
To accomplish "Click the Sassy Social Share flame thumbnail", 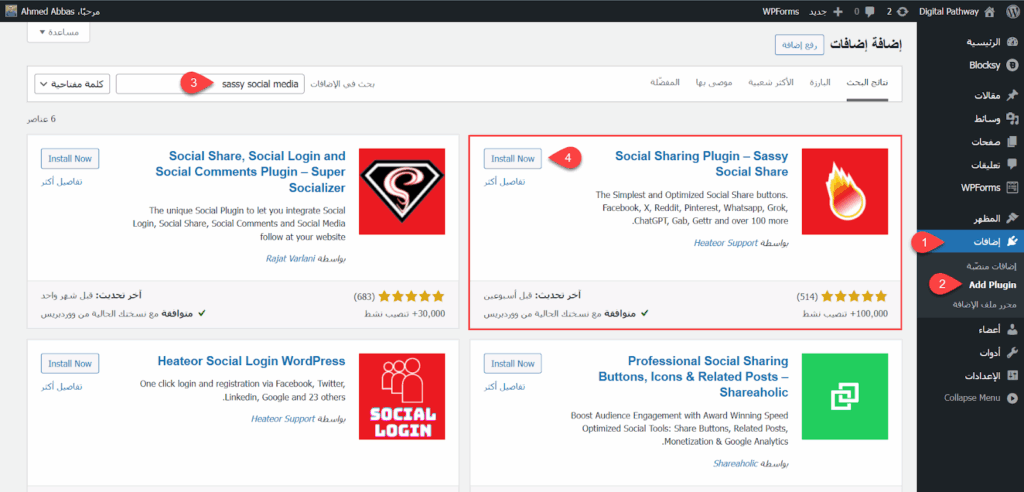I will pyautogui.click(x=844, y=191).
